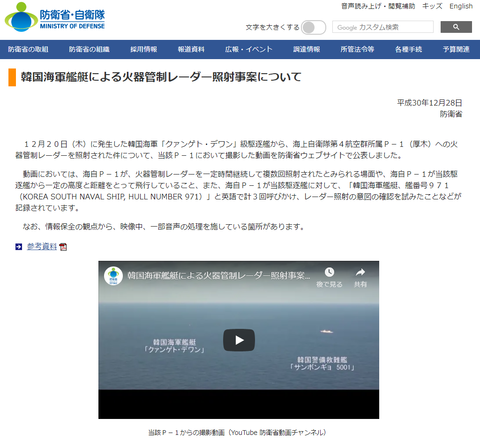Screen dimensions: 480x441
Task: Open the 調達情報 menu
Action: click(306, 49)
